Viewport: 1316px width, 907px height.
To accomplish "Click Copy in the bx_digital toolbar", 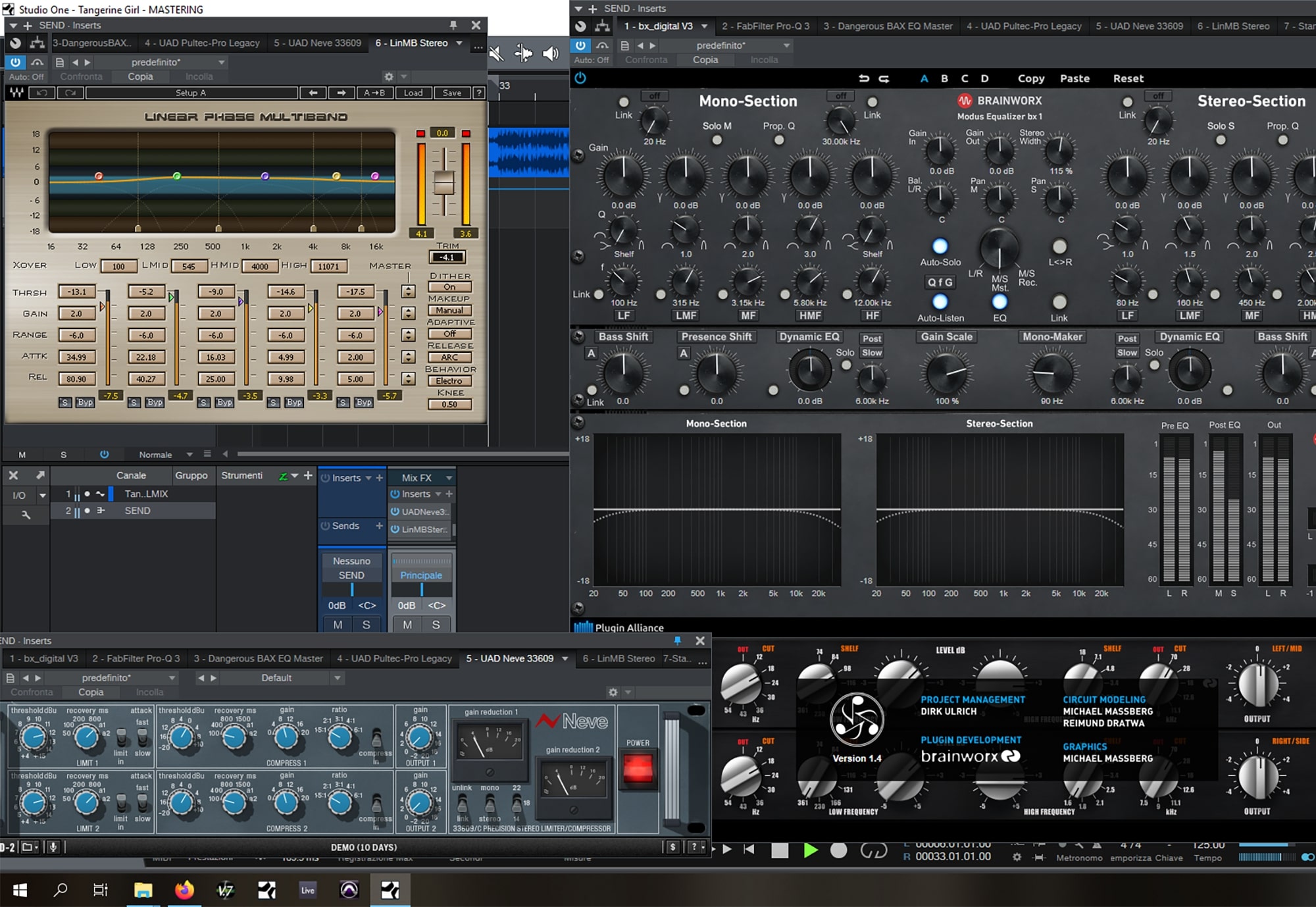I will (x=1031, y=78).
